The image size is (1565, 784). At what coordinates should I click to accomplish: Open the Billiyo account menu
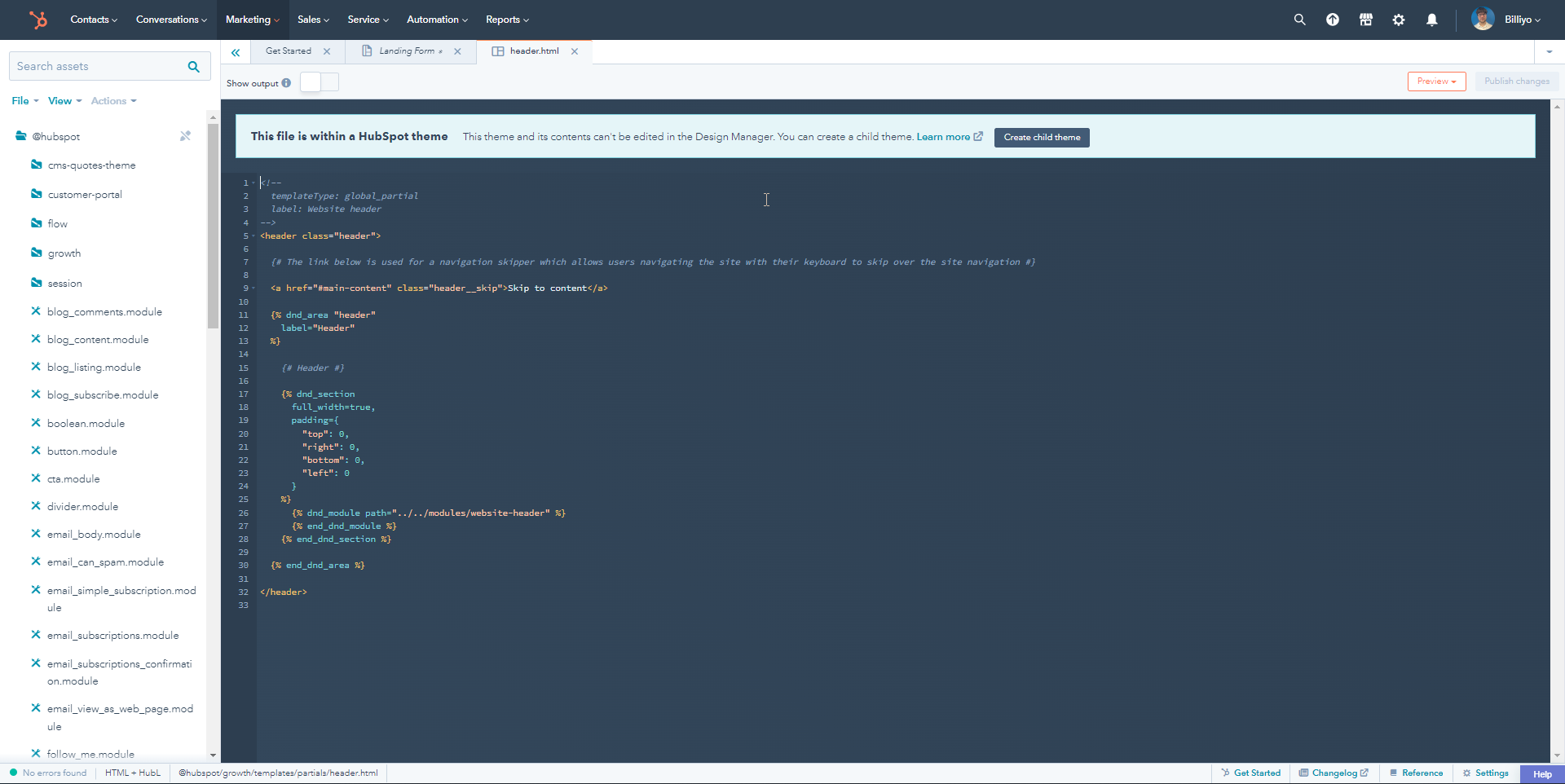1506,20
